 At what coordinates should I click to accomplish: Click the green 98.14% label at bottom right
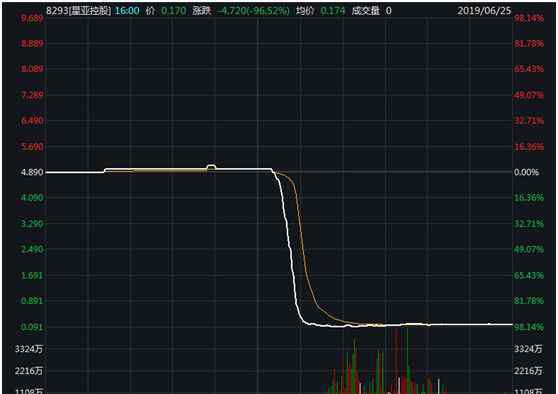529,327
